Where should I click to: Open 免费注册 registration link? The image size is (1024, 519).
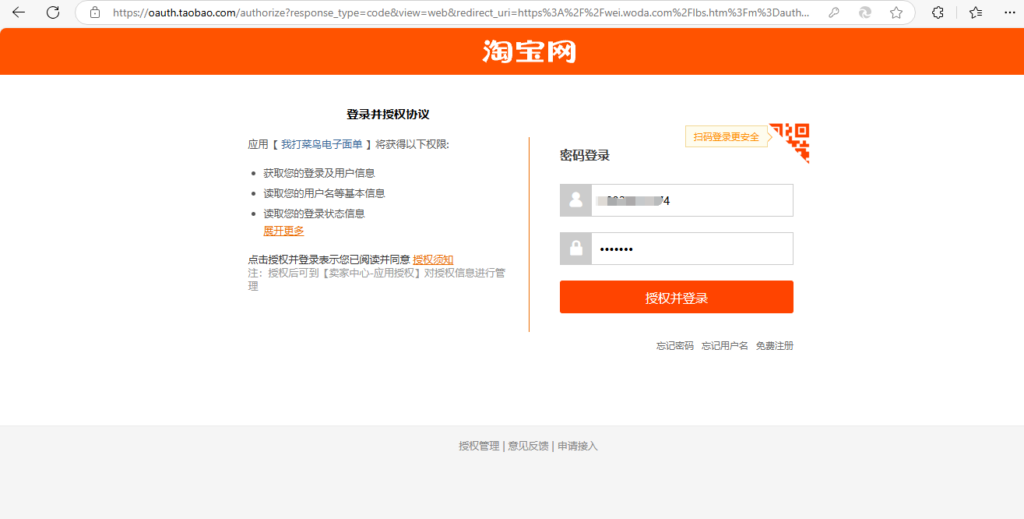tap(774, 346)
